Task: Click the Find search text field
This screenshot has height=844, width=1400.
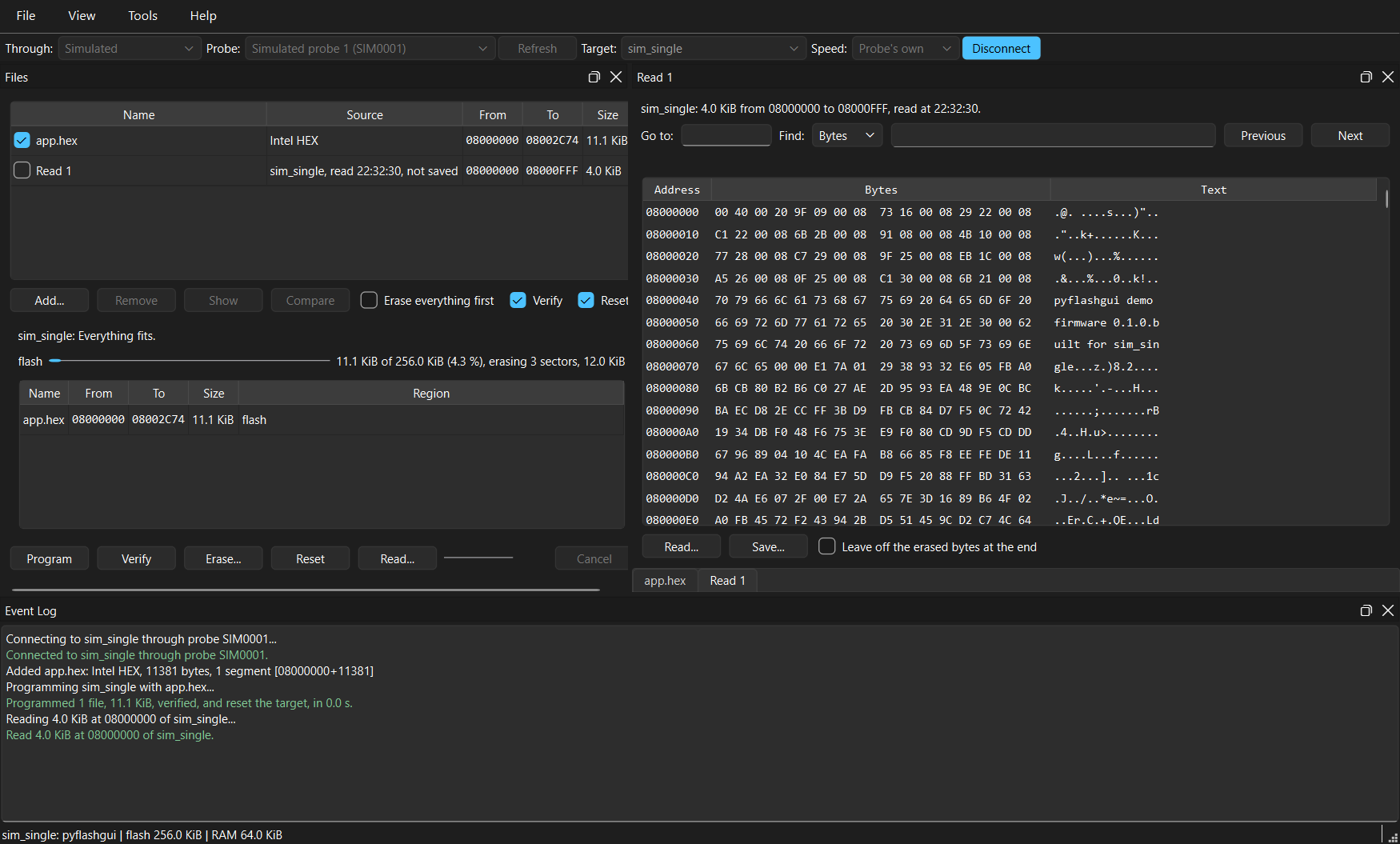Action: 1054,136
